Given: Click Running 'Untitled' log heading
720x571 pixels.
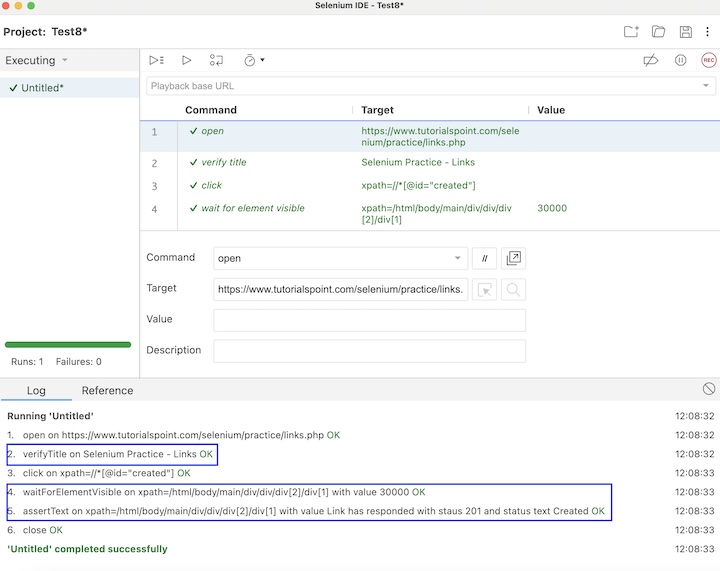Looking at the screenshot, I should point(51,416).
